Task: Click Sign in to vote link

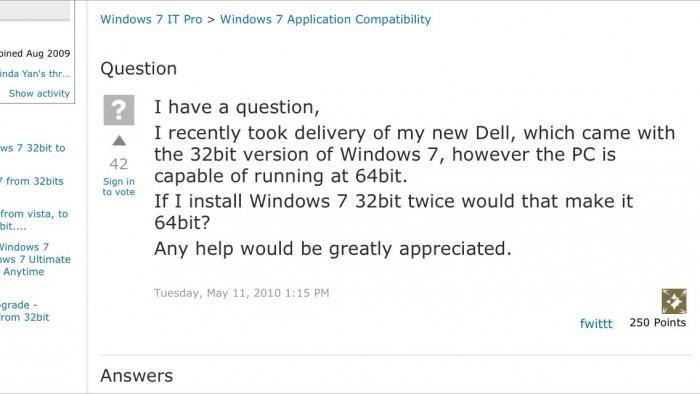Action: pos(119,187)
